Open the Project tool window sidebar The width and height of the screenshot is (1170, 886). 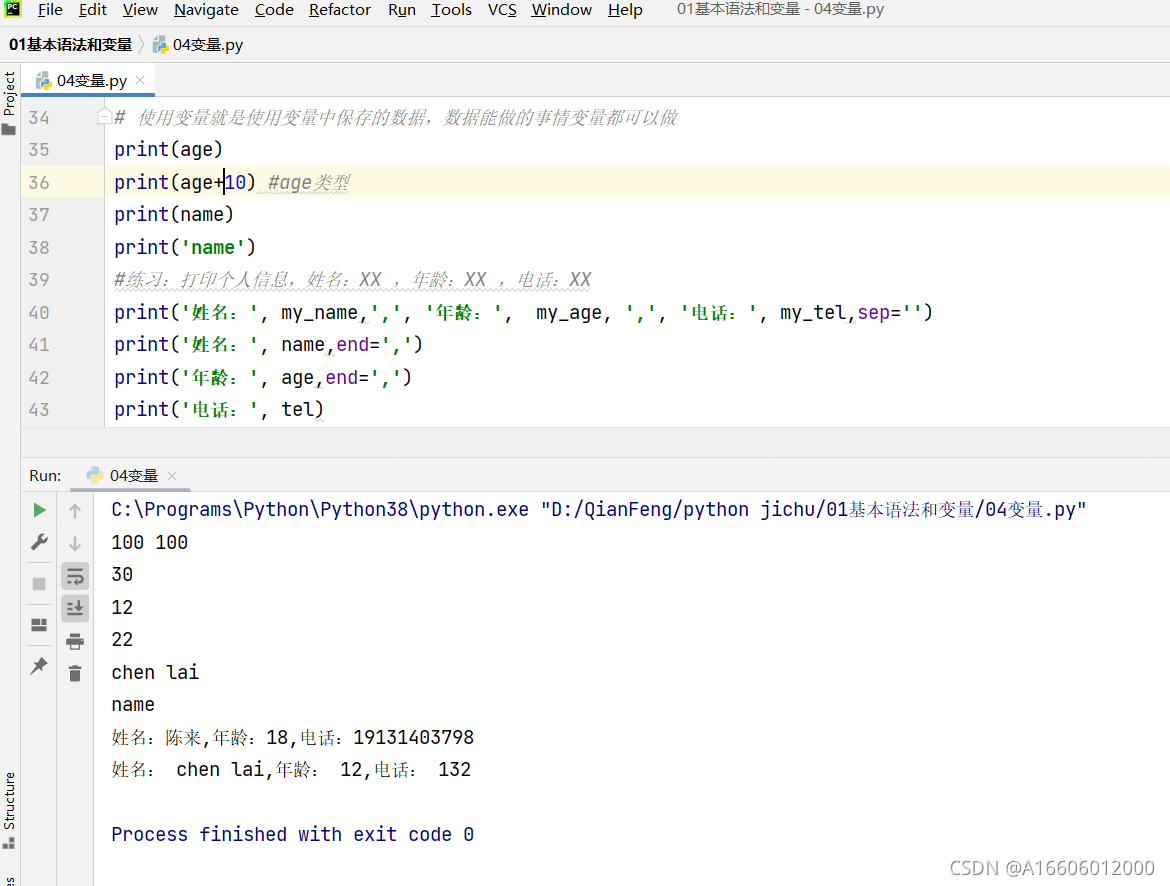pos(9,102)
